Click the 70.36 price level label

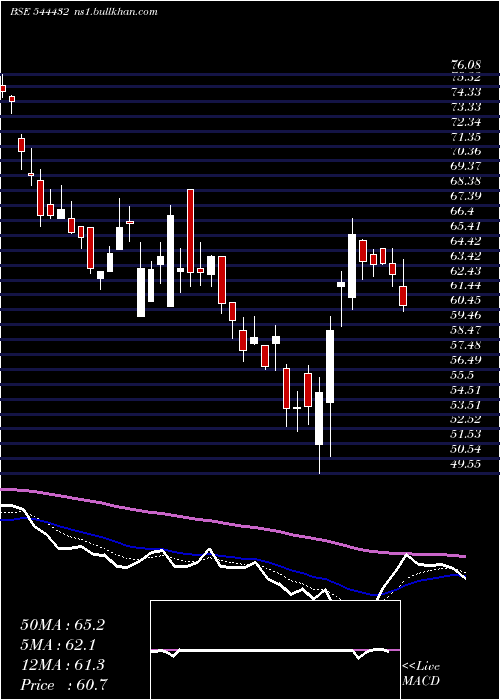(x=466, y=151)
